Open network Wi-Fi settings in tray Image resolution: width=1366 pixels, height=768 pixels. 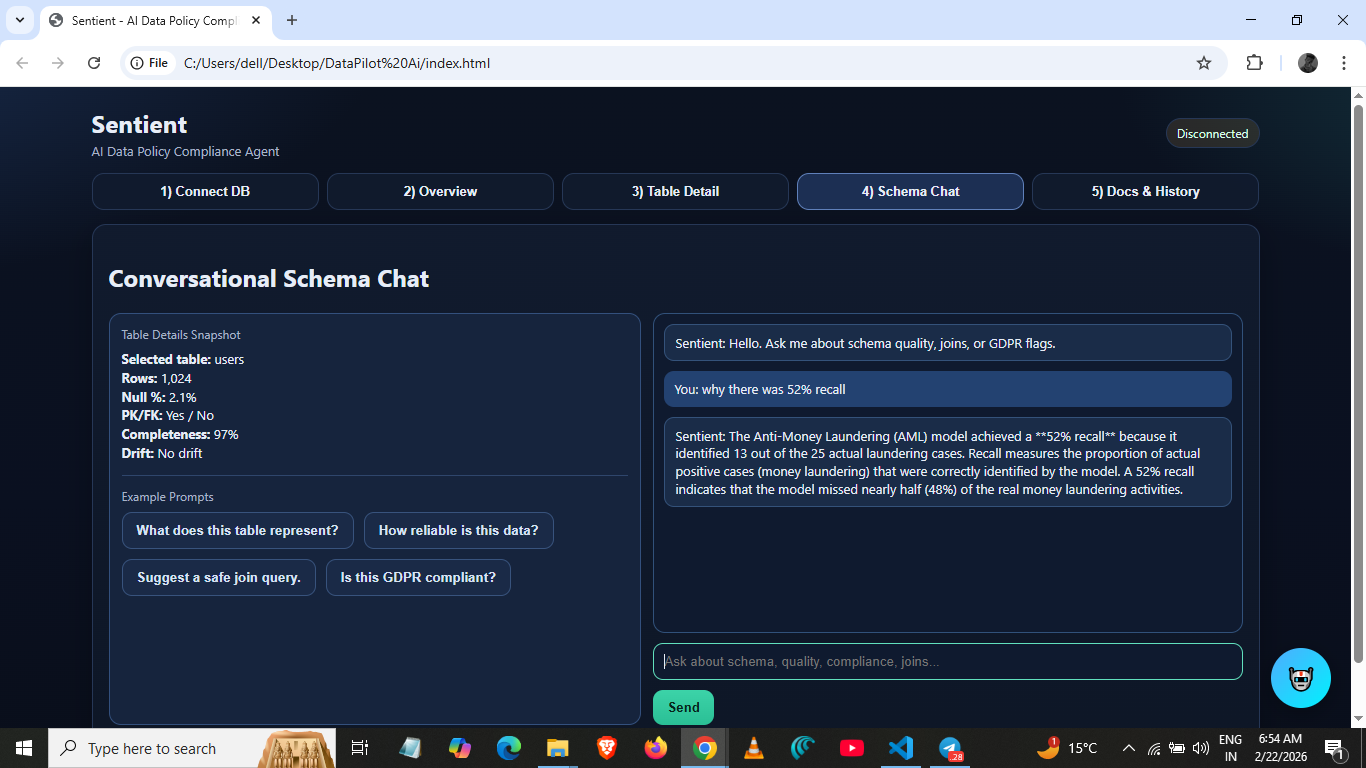[1154, 748]
